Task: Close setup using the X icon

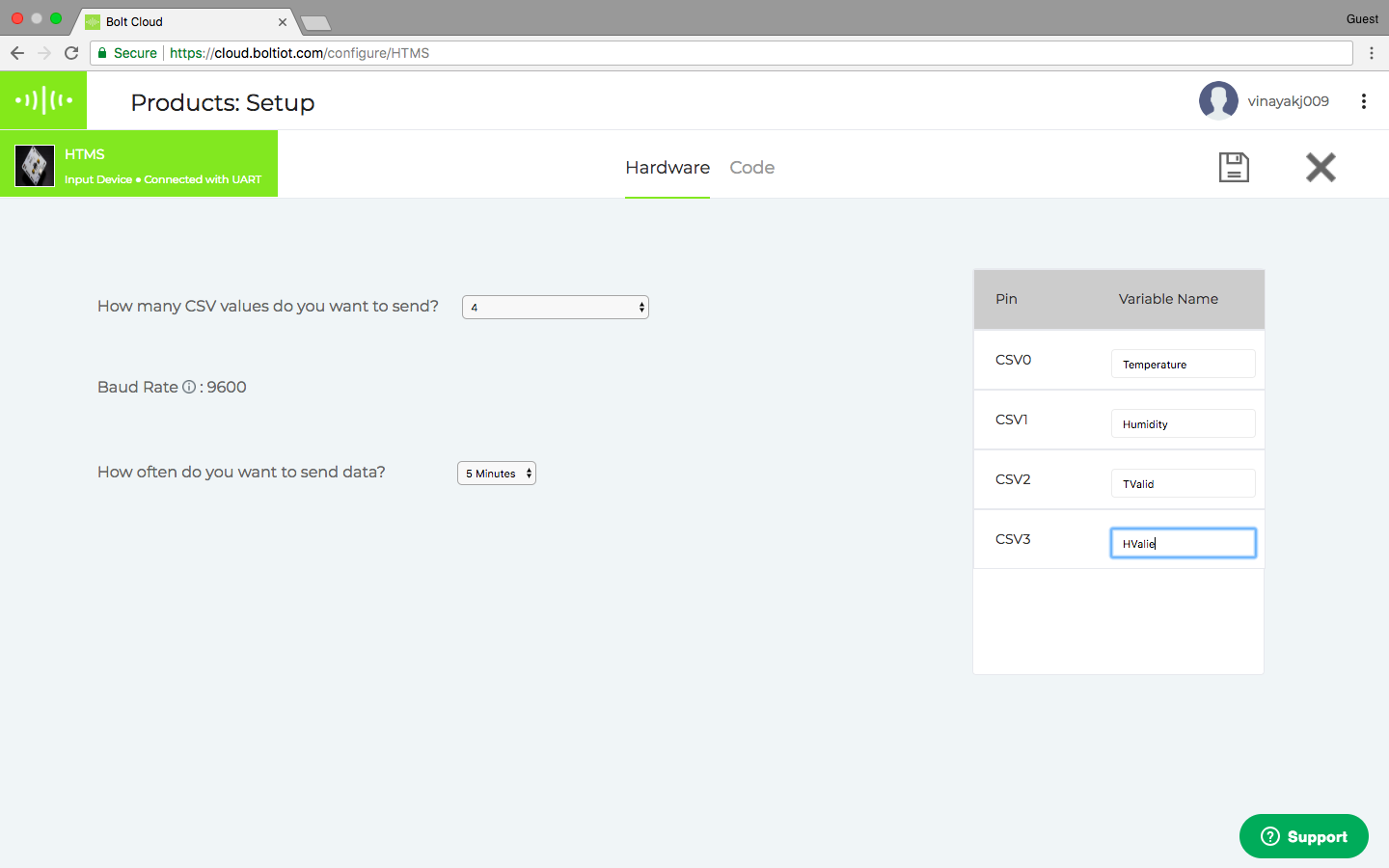Action: coord(1321,168)
